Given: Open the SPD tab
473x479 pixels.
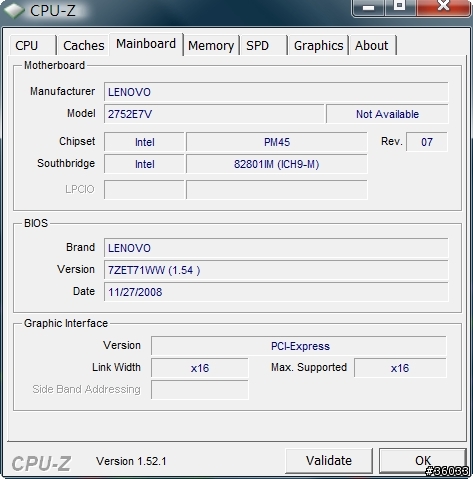Looking at the screenshot, I should (263, 45).
